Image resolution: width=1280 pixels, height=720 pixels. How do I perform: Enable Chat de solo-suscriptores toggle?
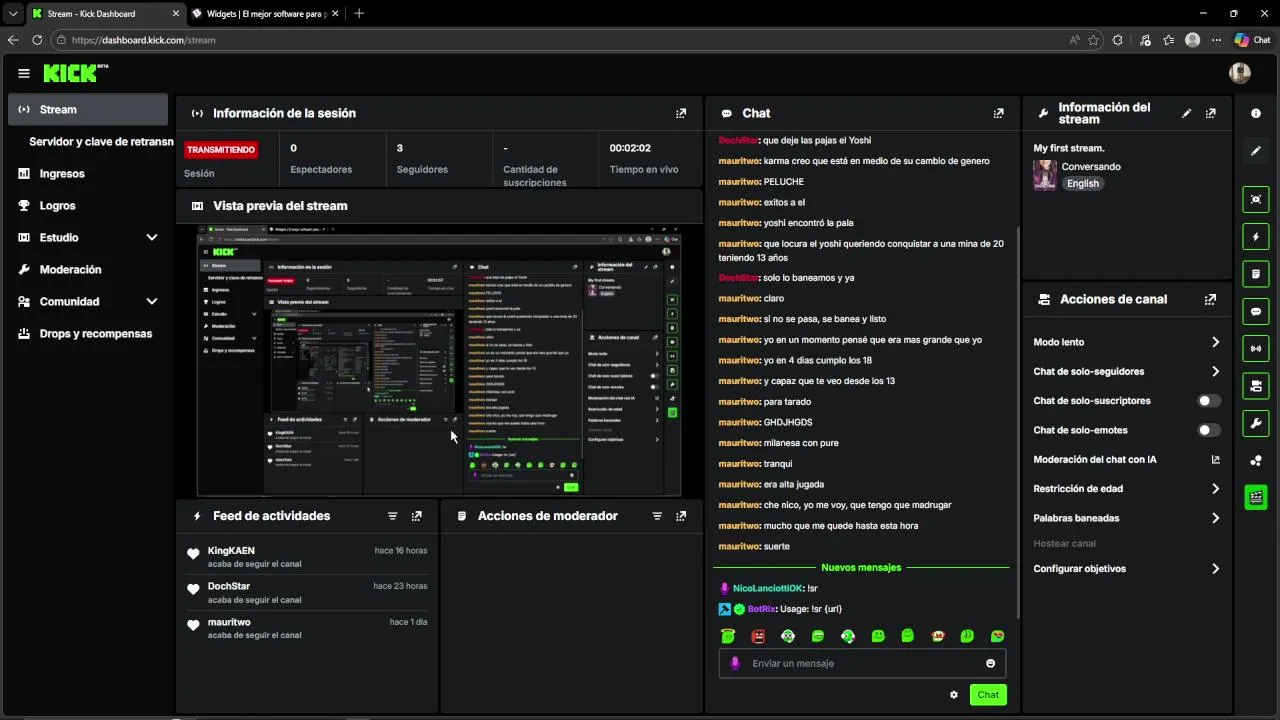point(1209,401)
